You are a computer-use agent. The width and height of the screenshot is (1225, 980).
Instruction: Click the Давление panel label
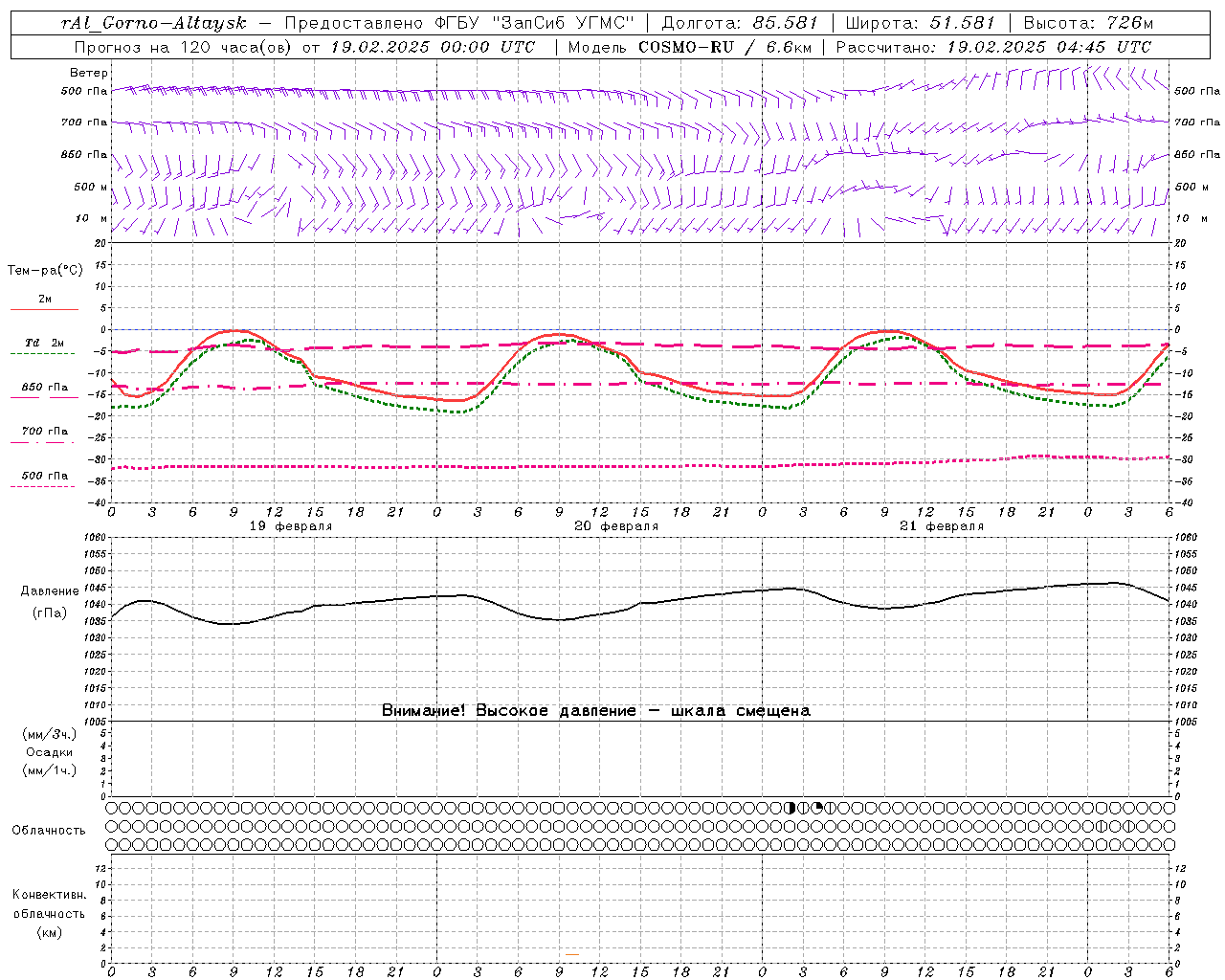pyautogui.click(x=50, y=591)
